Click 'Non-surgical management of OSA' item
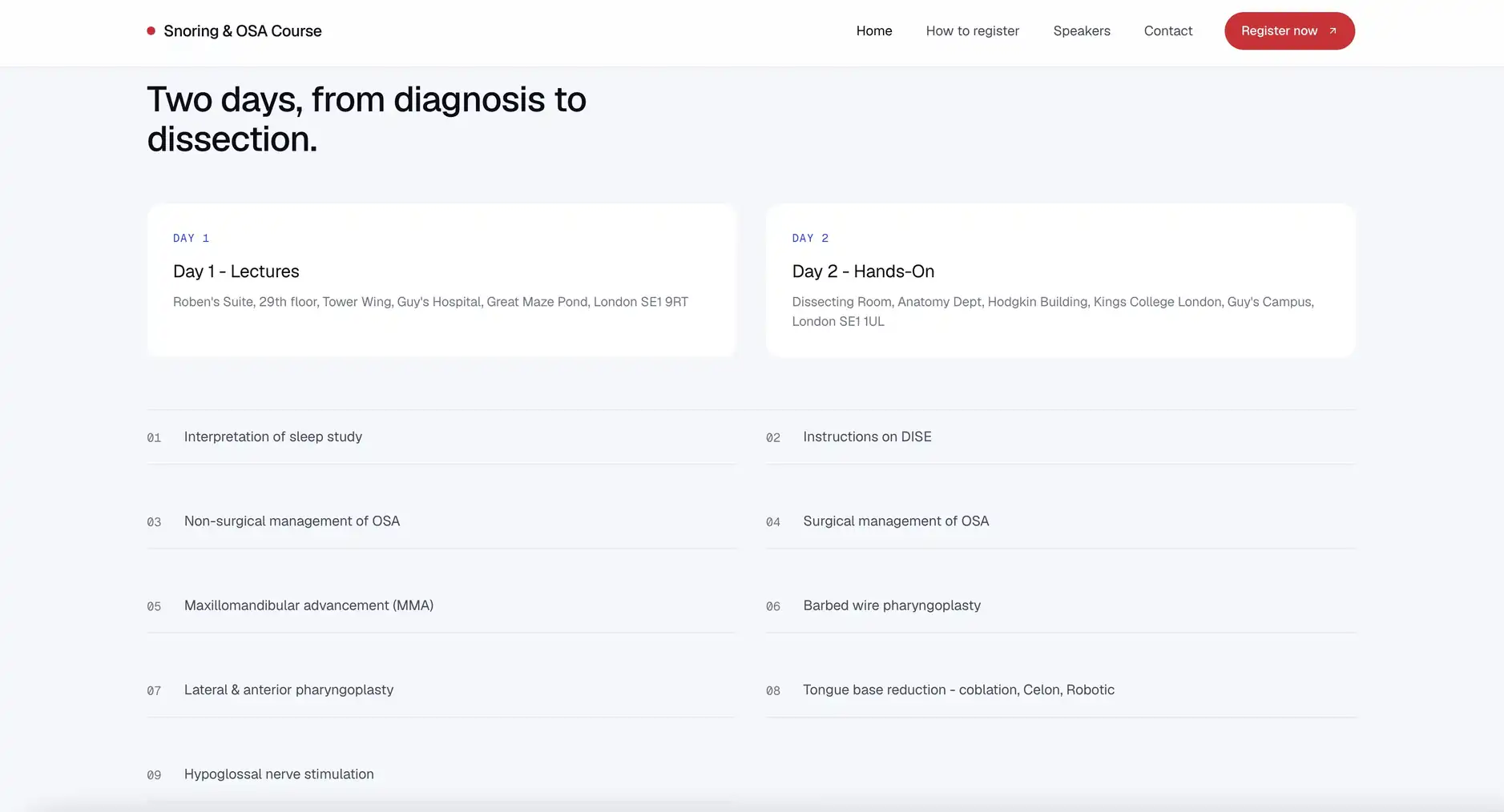 click(442, 521)
